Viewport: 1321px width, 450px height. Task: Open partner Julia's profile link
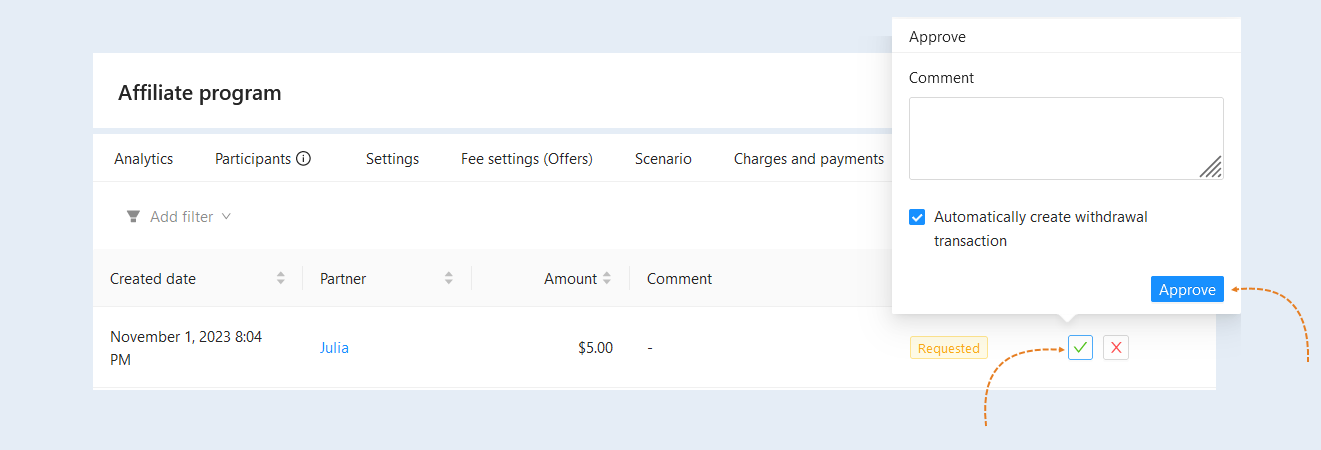(334, 348)
